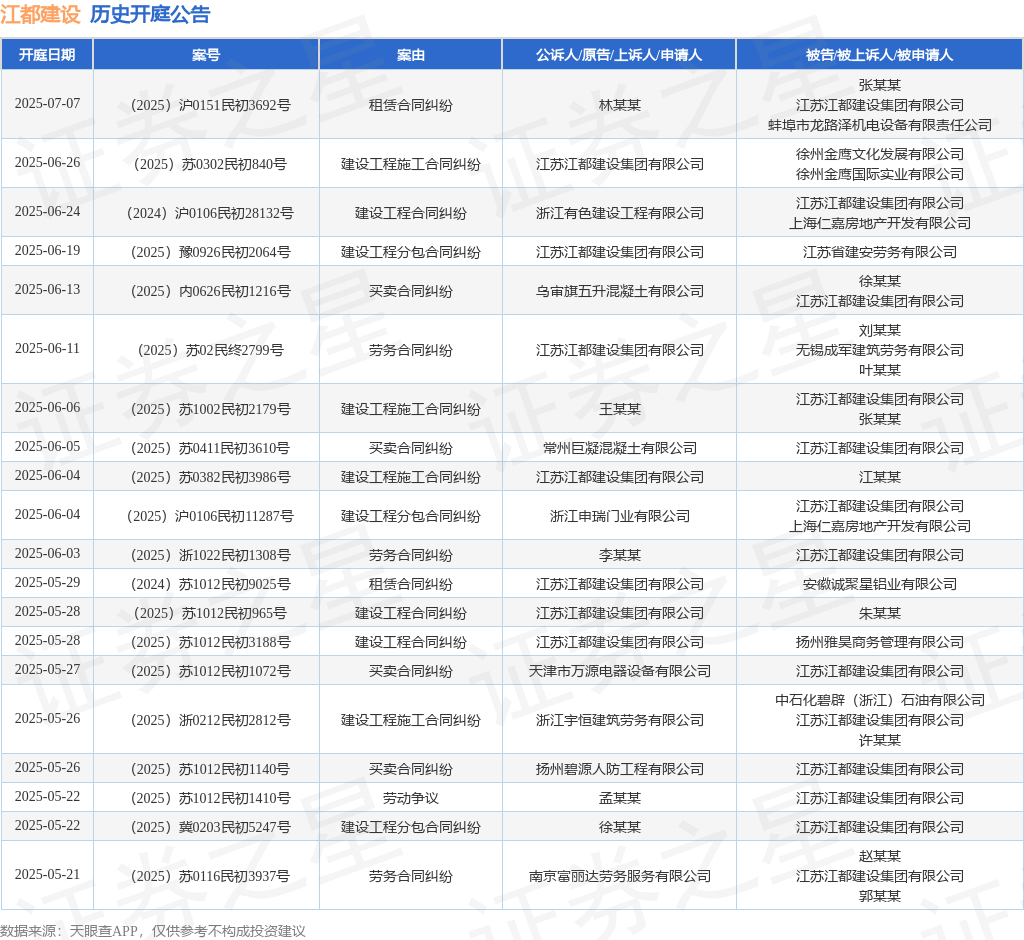Click date cell 2025-06-11
1024x940 pixels.
47,349
